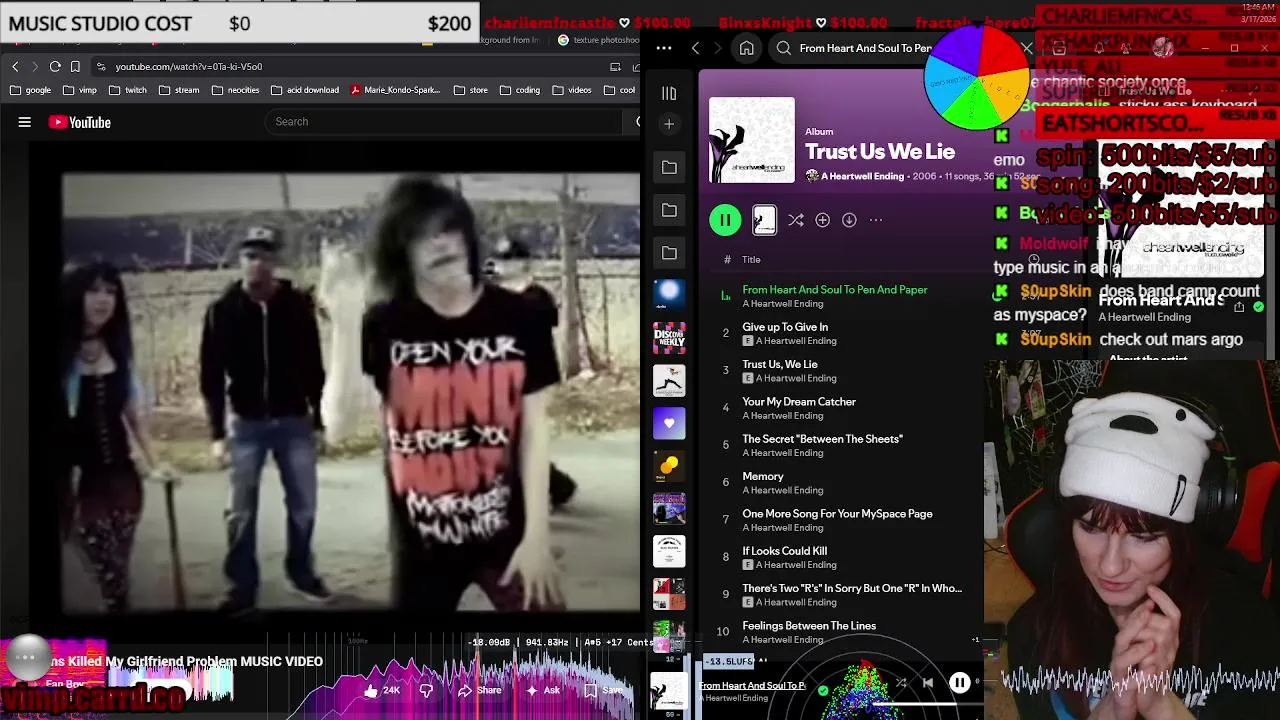Screen dimensions: 1280x720
Task: Open the third playlist folder in the Spotify sidebar
Action: point(669,254)
